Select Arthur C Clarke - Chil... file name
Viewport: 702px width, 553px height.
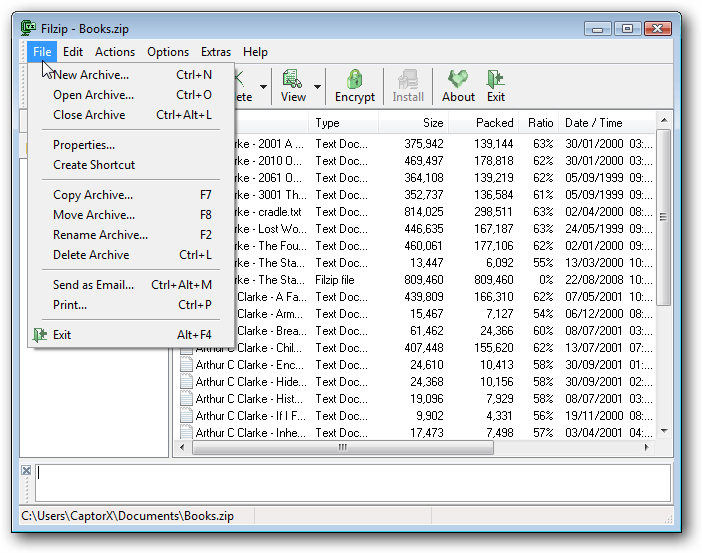tap(251, 348)
